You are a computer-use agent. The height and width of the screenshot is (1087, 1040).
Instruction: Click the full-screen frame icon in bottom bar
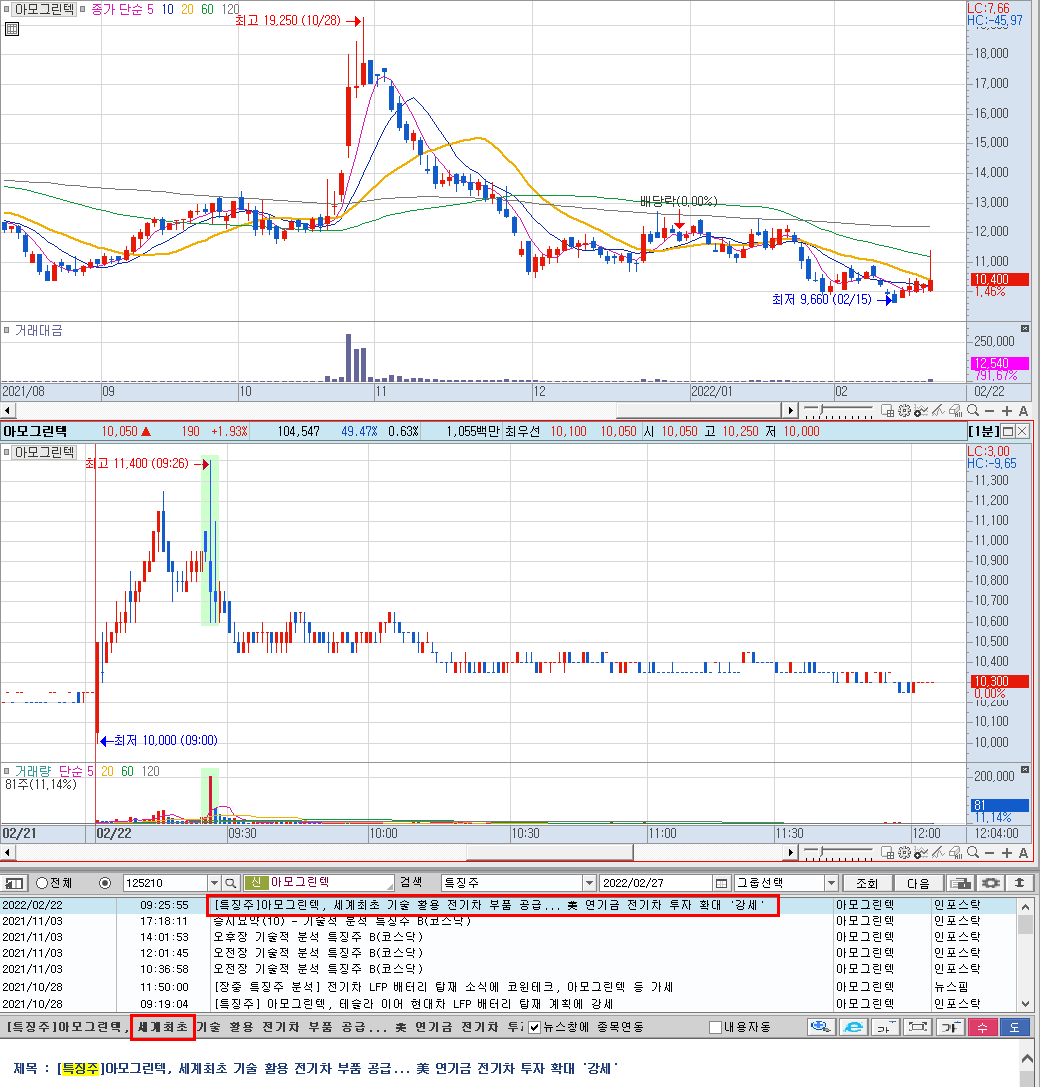point(917,1027)
